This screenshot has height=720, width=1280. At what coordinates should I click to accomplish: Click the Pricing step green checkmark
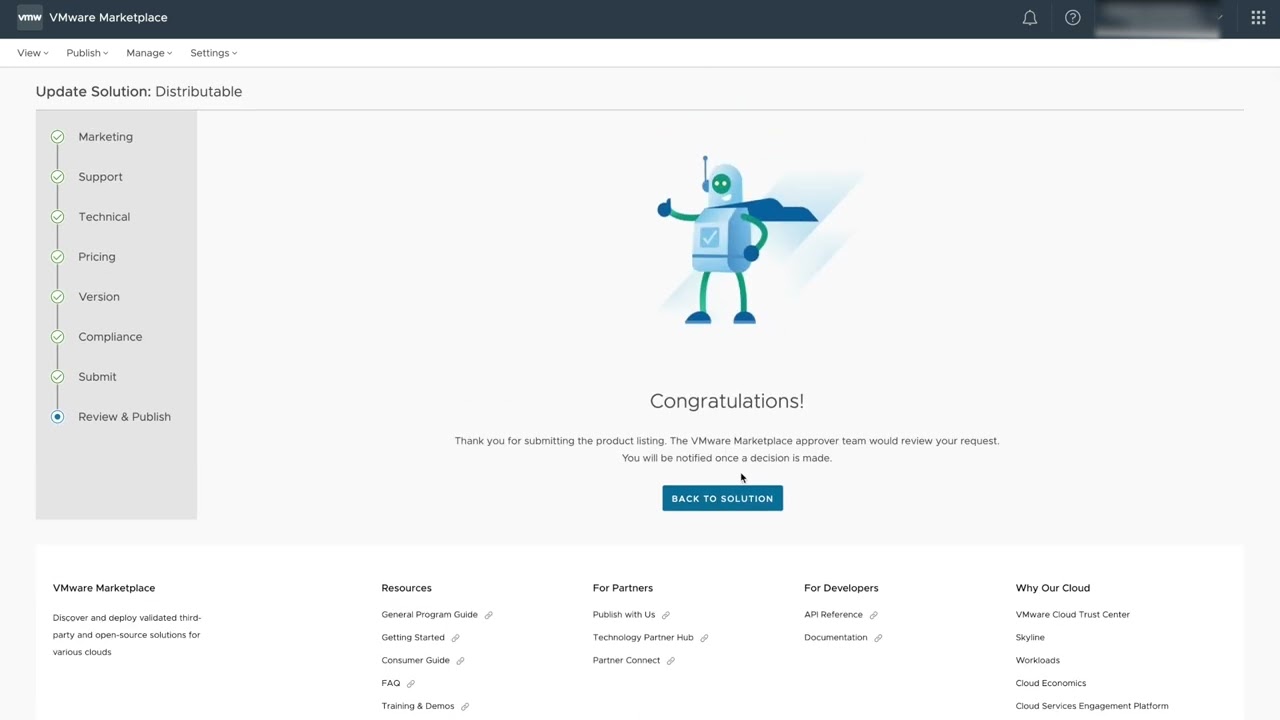(57, 257)
